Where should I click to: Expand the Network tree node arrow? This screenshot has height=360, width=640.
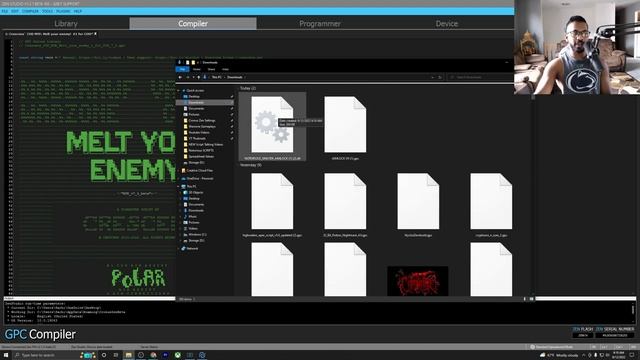click(x=179, y=249)
